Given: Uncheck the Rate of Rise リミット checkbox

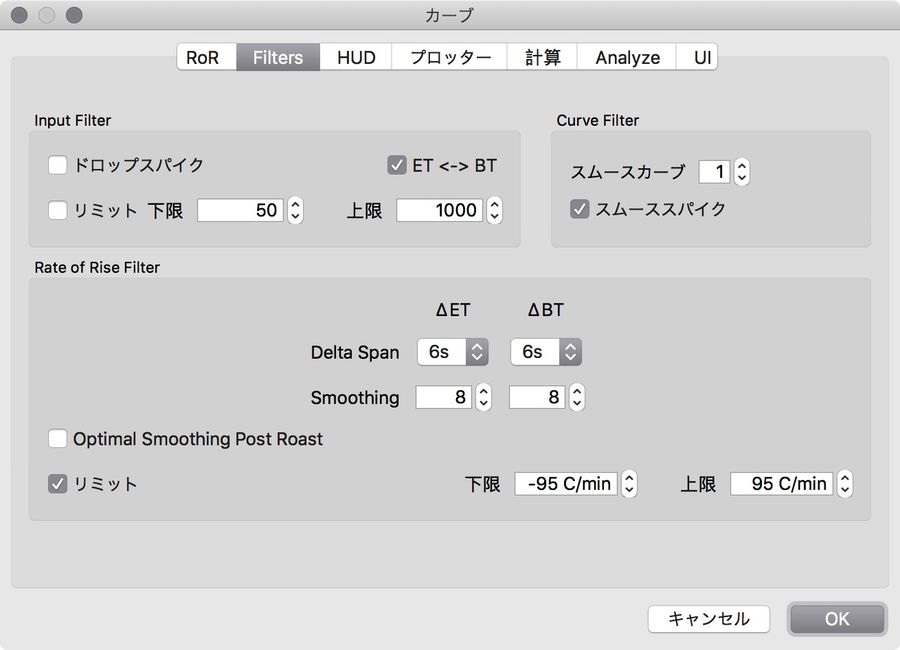Looking at the screenshot, I should [57, 483].
